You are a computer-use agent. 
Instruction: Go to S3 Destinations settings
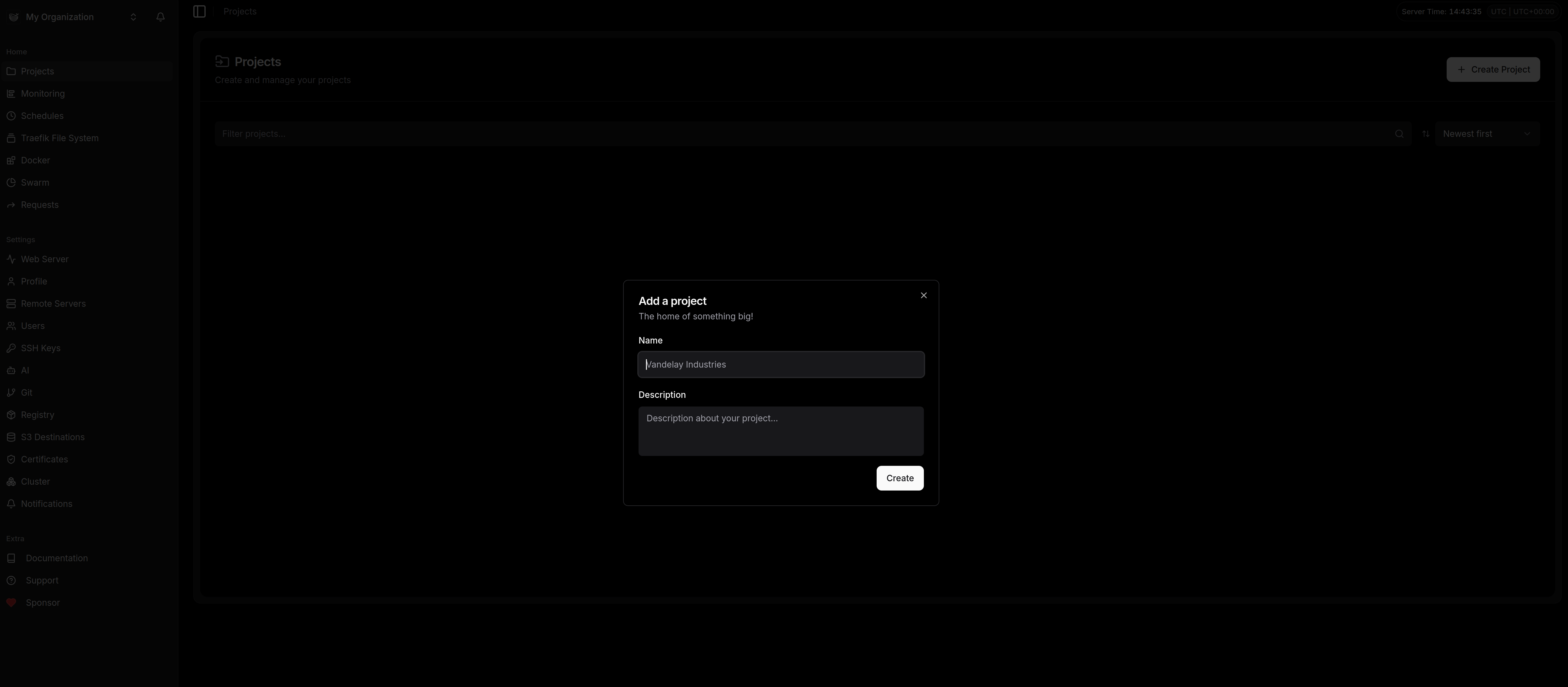(x=52, y=437)
